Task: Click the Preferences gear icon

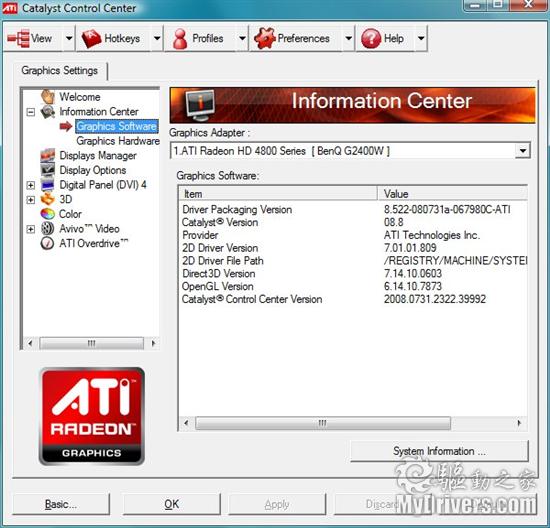Action: click(264, 38)
